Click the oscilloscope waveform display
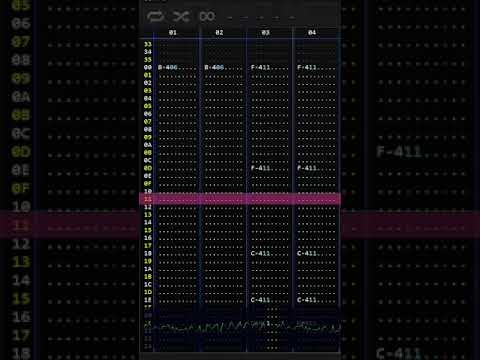The width and height of the screenshot is (480, 360). coord(243,327)
